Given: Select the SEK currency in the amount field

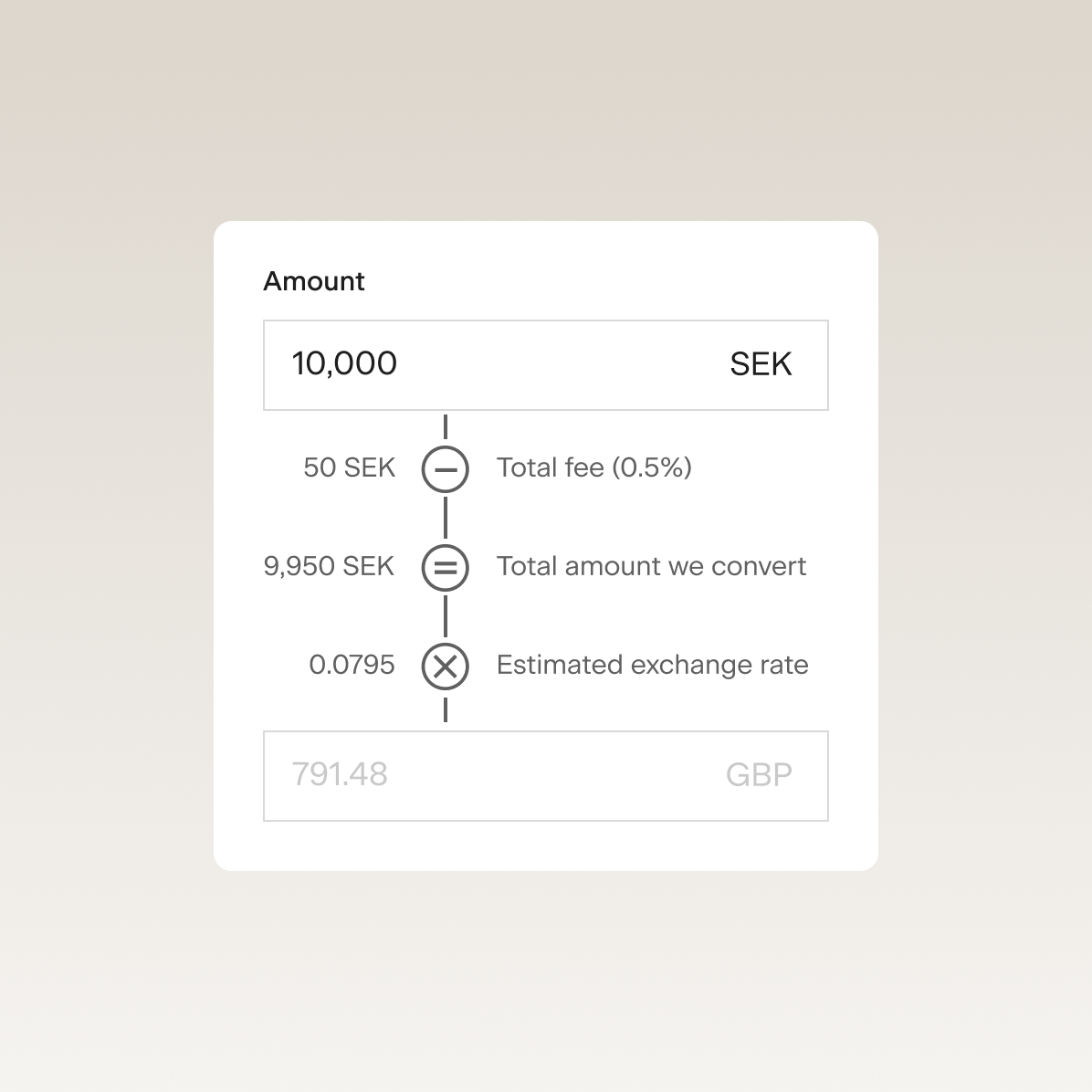Looking at the screenshot, I should coord(761,364).
